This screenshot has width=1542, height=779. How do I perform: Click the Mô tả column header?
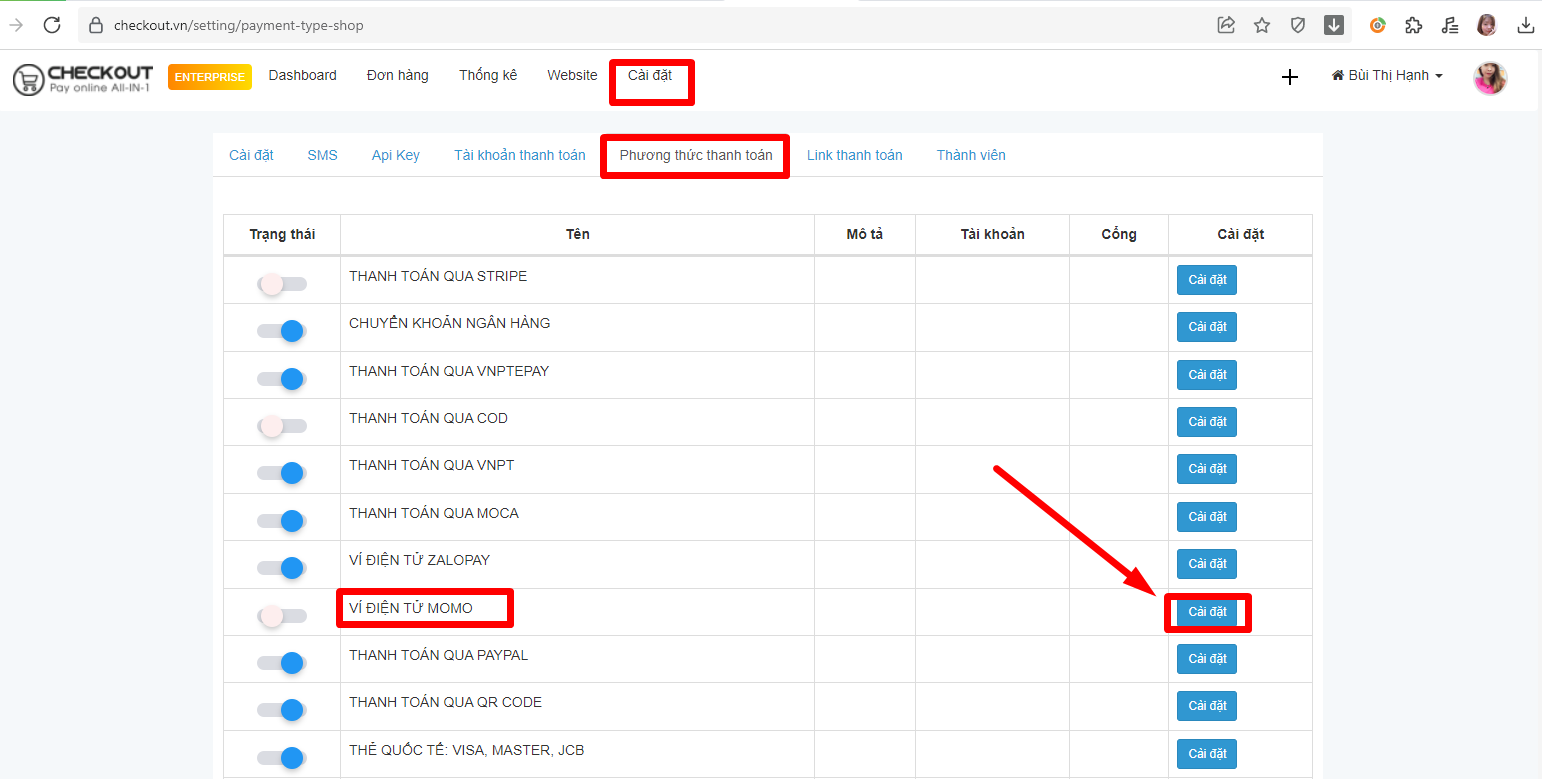pyautogui.click(x=865, y=234)
